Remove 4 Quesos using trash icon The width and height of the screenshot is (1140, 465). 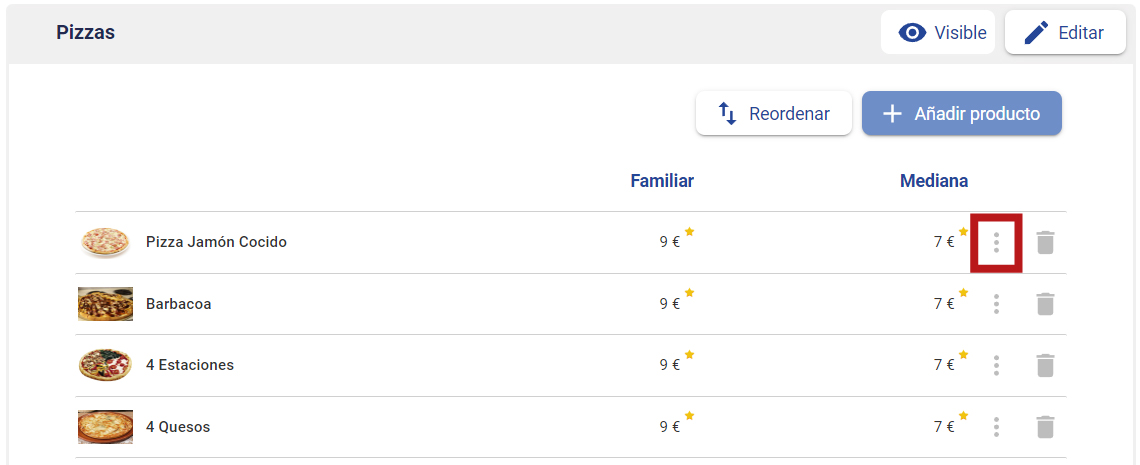1045,426
